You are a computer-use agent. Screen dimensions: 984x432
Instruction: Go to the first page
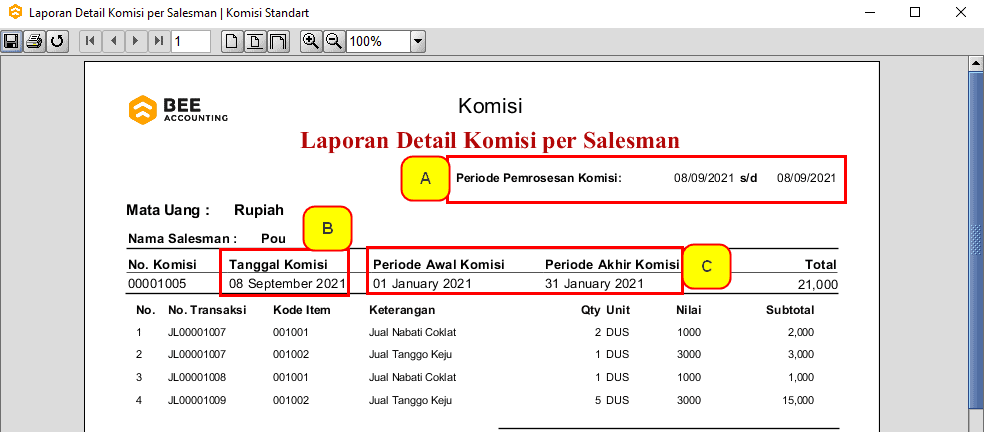pos(90,41)
